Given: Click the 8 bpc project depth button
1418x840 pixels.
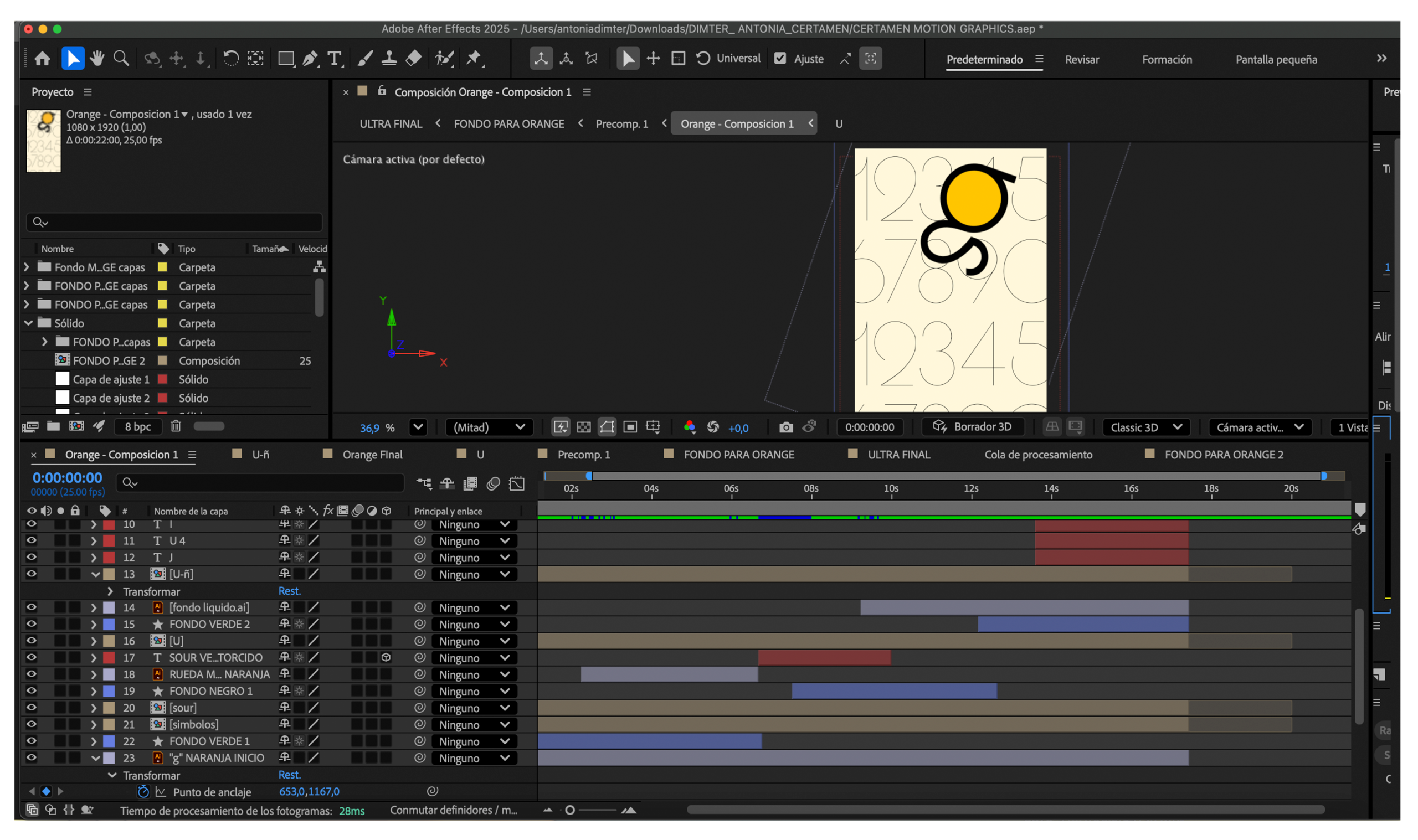Looking at the screenshot, I should coord(137,426).
